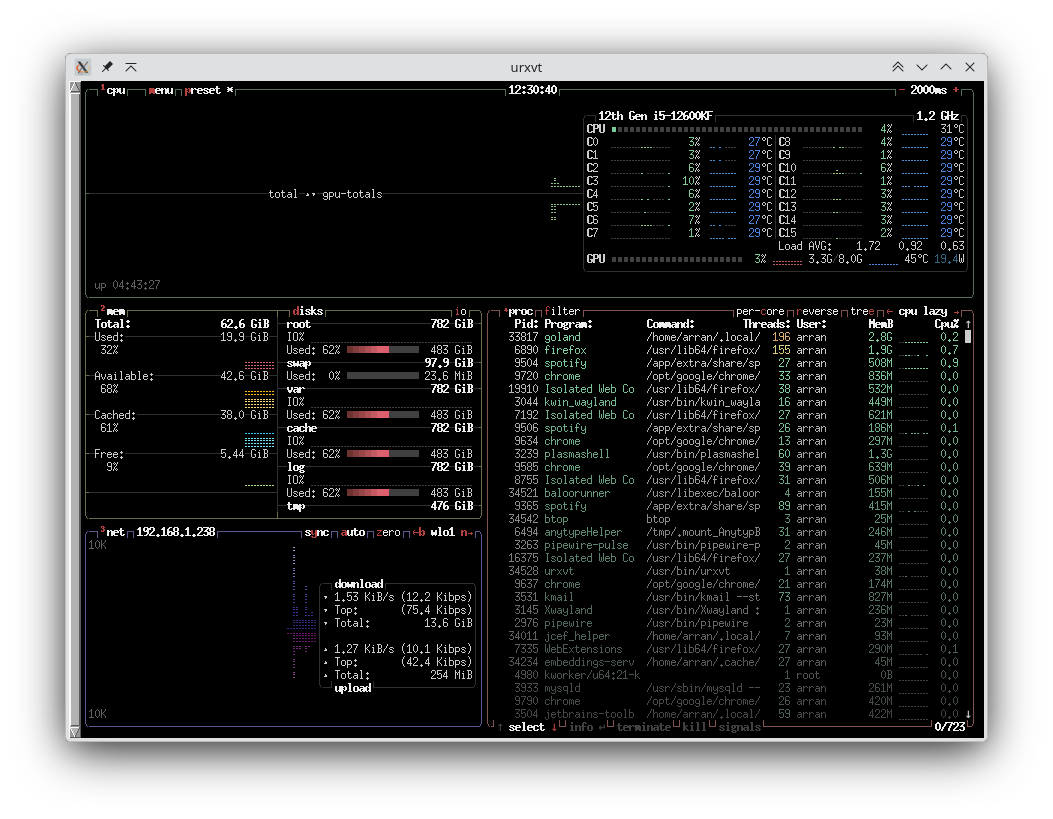Increase update interval with plus beside 2000ms
1053x819 pixels.
(x=956, y=90)
